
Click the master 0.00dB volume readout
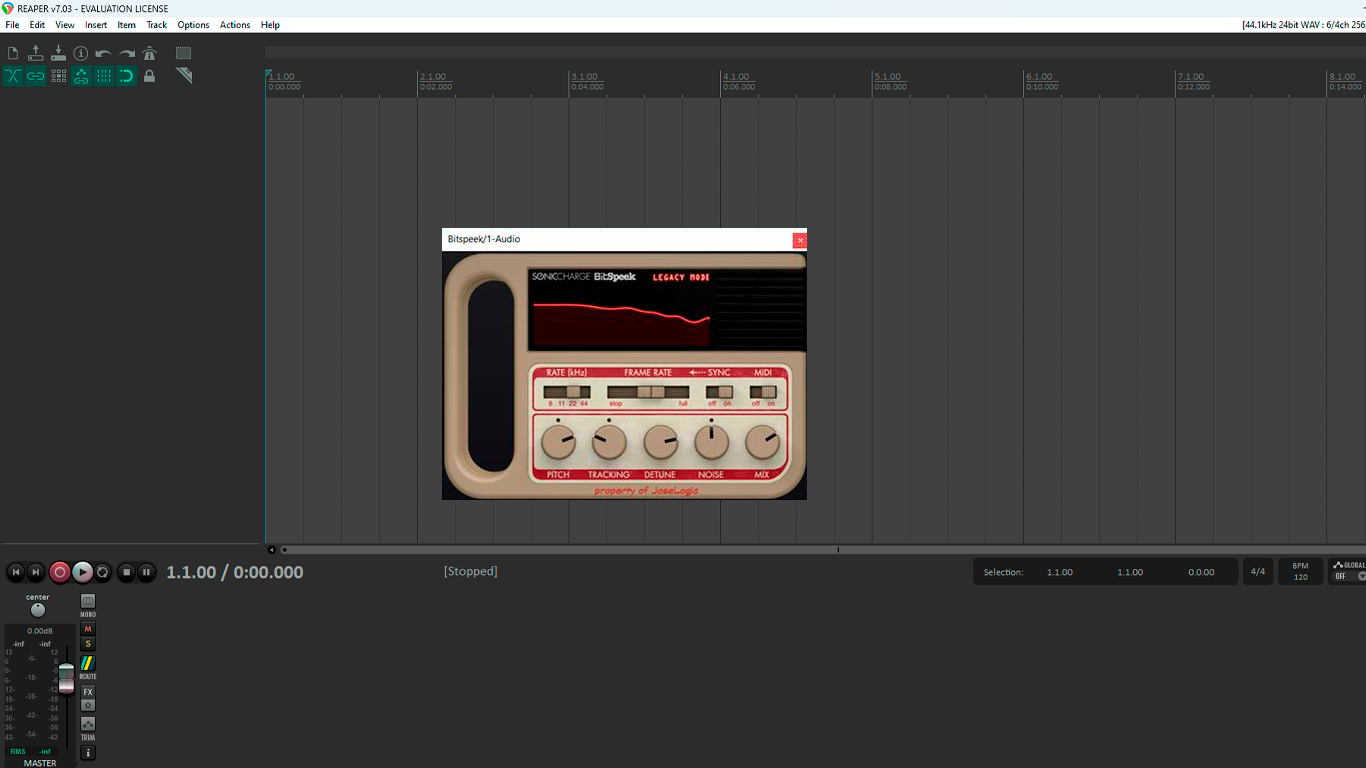coord(40,631)
